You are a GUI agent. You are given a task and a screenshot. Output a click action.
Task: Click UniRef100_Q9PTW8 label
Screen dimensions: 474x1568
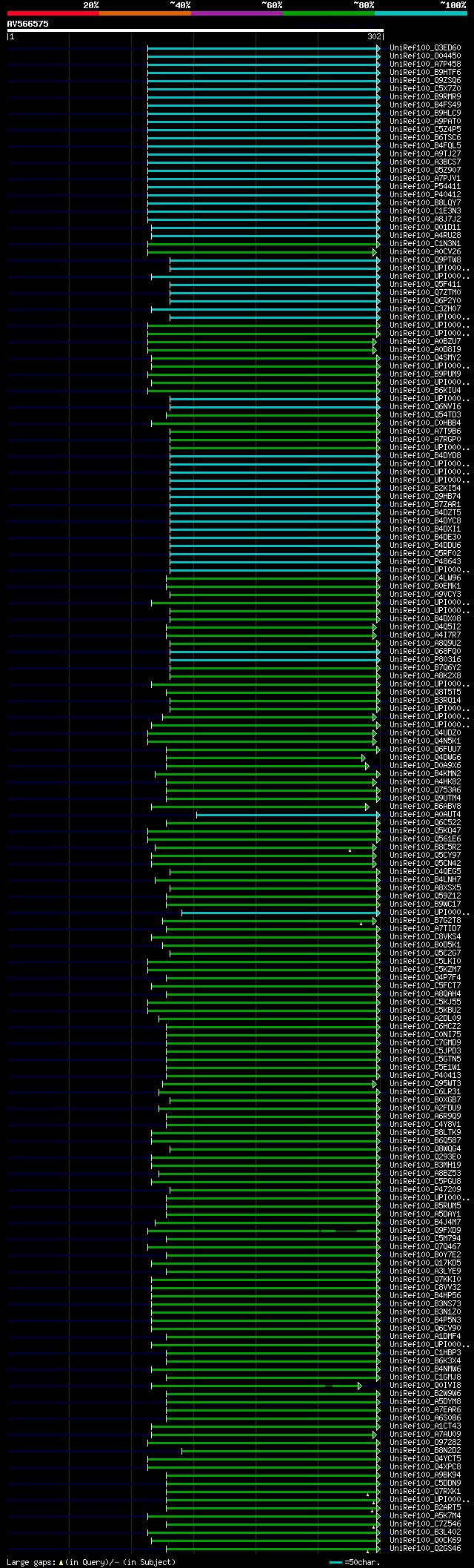425,259
